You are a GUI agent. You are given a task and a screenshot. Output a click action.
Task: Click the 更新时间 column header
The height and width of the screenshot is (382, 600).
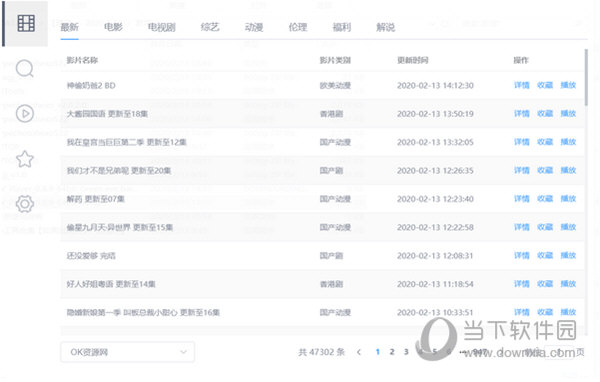point(413,60)
